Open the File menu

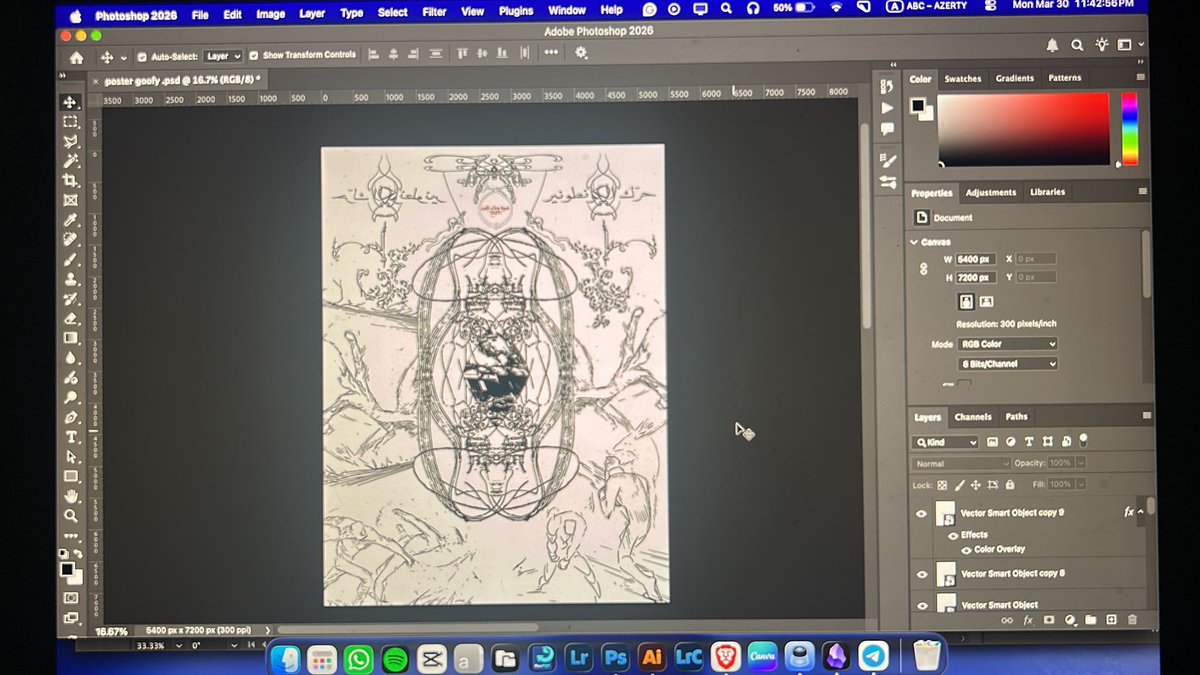tap(200, 15)
